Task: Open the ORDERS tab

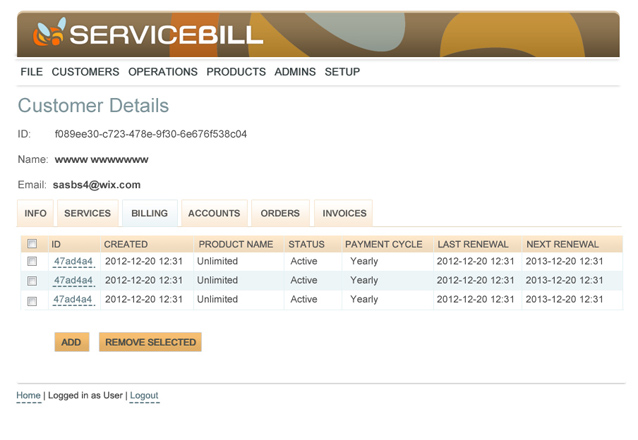Action: (280, 213)
